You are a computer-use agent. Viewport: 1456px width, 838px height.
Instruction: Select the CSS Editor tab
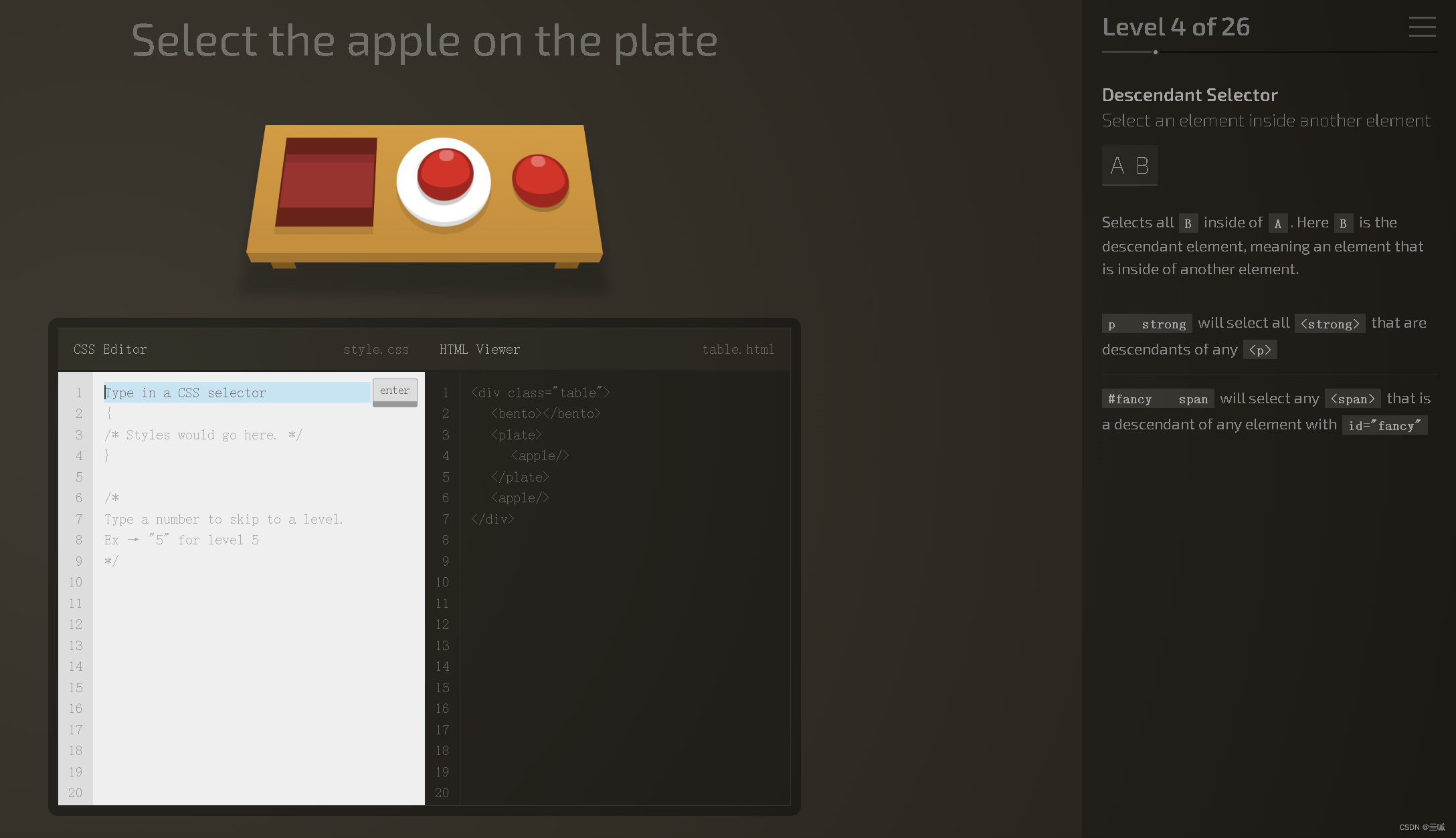pos(111,349)
